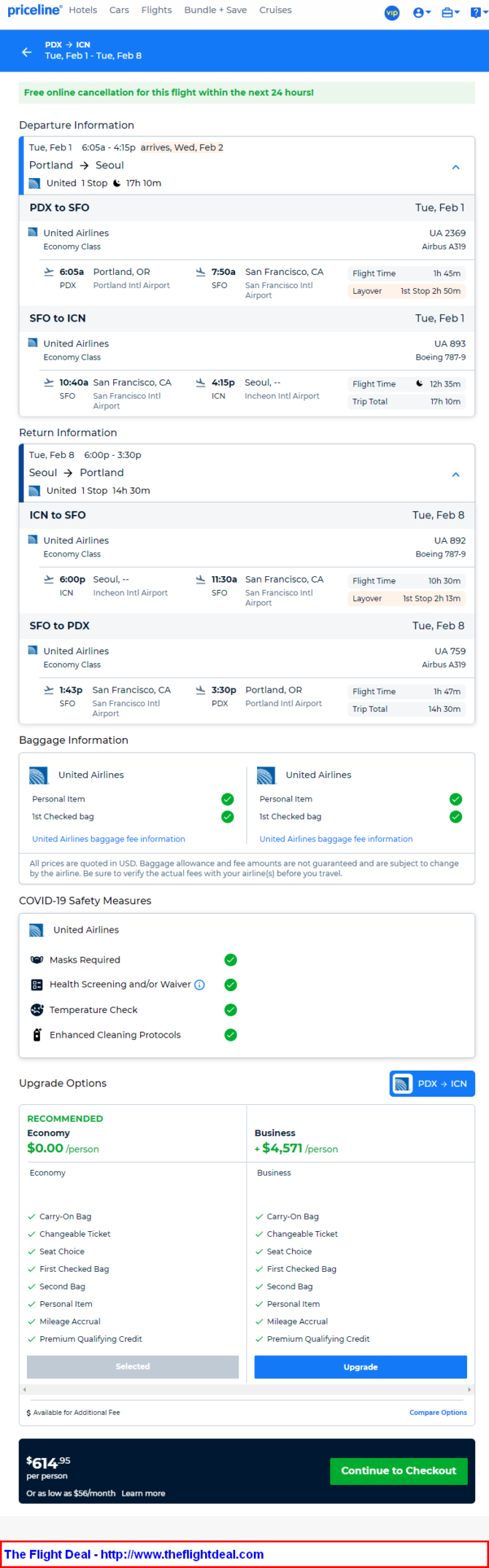Click the scrollbar left arrow in upgrade options
This screenshot has width=489, height=1568.
(x=24, y=1389)
